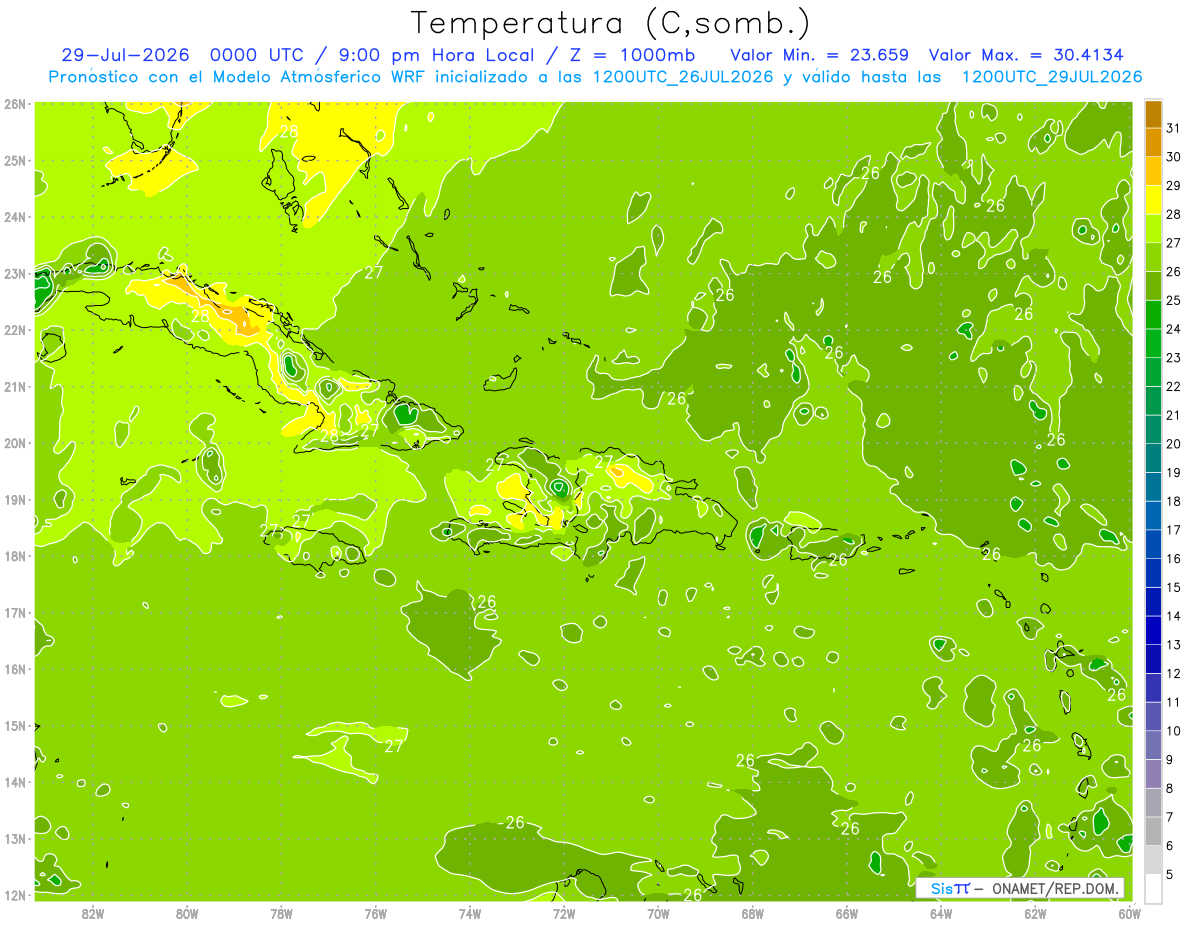Click the color scale label 20
Image resolution: width=1200 pixels, height=927 pixels.
point(1174,444)
